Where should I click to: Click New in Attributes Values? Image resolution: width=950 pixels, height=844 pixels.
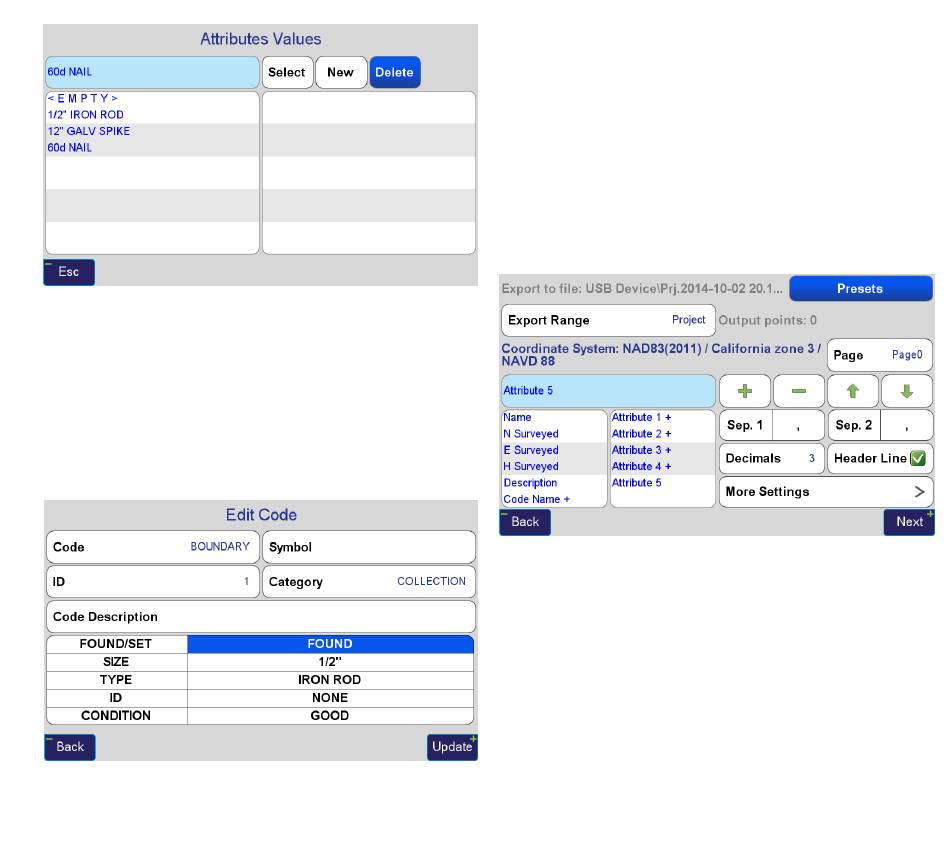(340, 72)
